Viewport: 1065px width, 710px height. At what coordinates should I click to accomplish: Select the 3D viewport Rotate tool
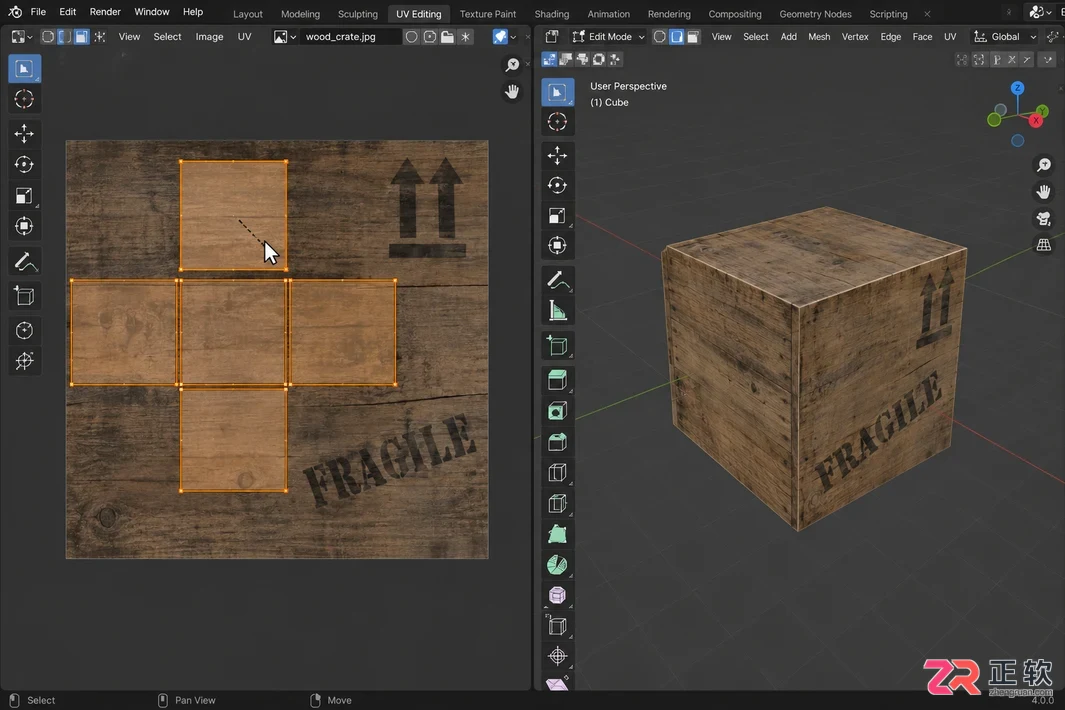tap(558, 185)
